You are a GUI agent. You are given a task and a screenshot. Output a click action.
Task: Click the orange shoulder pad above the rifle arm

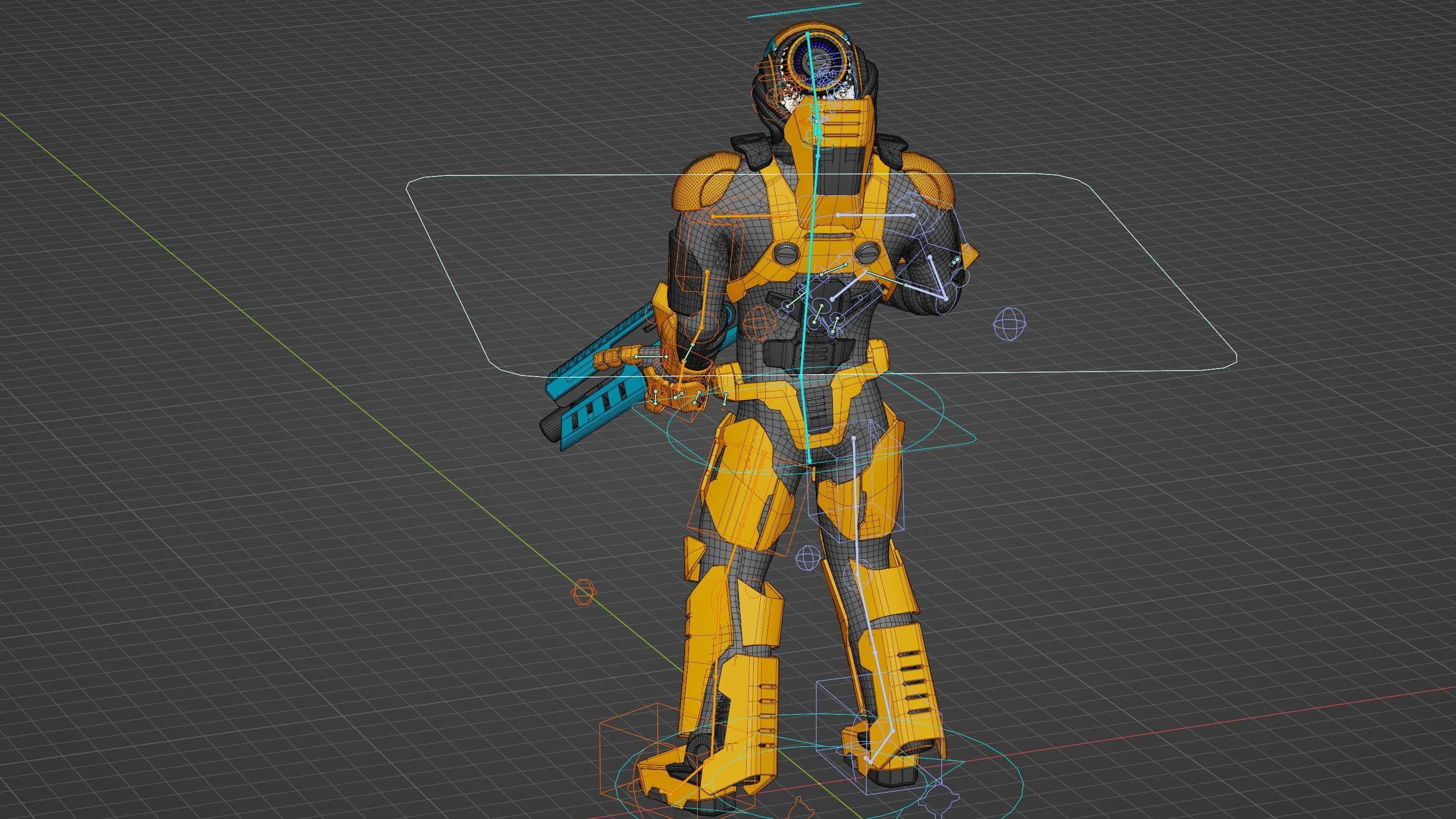click(705, 181)
